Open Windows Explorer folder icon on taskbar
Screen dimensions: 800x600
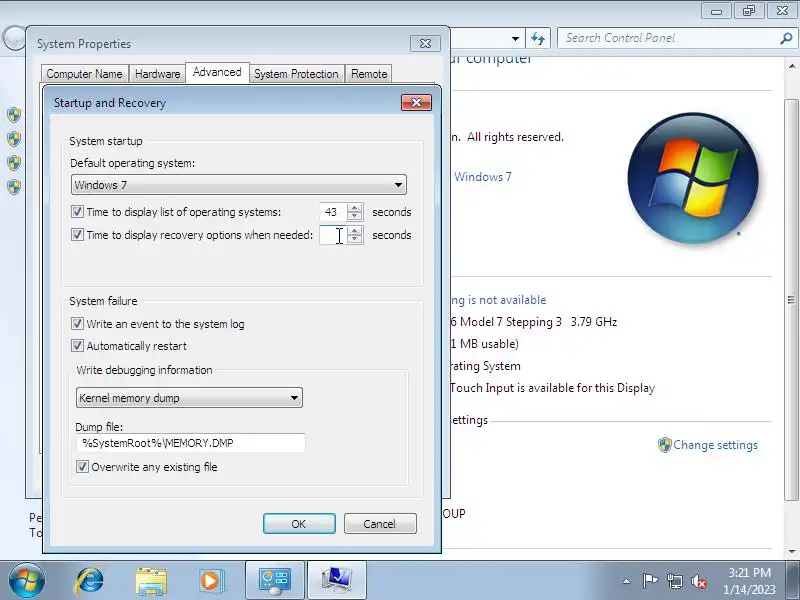click(151, 581)
